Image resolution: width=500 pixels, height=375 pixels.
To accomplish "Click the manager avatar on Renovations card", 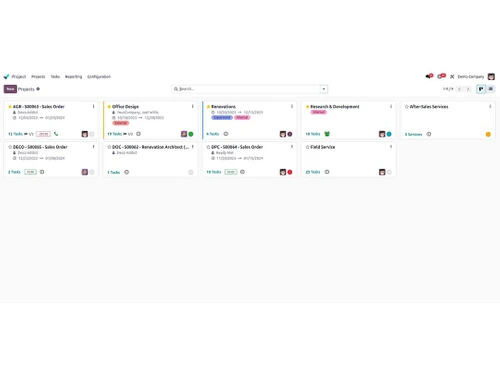I will click(x=283, y=134).
